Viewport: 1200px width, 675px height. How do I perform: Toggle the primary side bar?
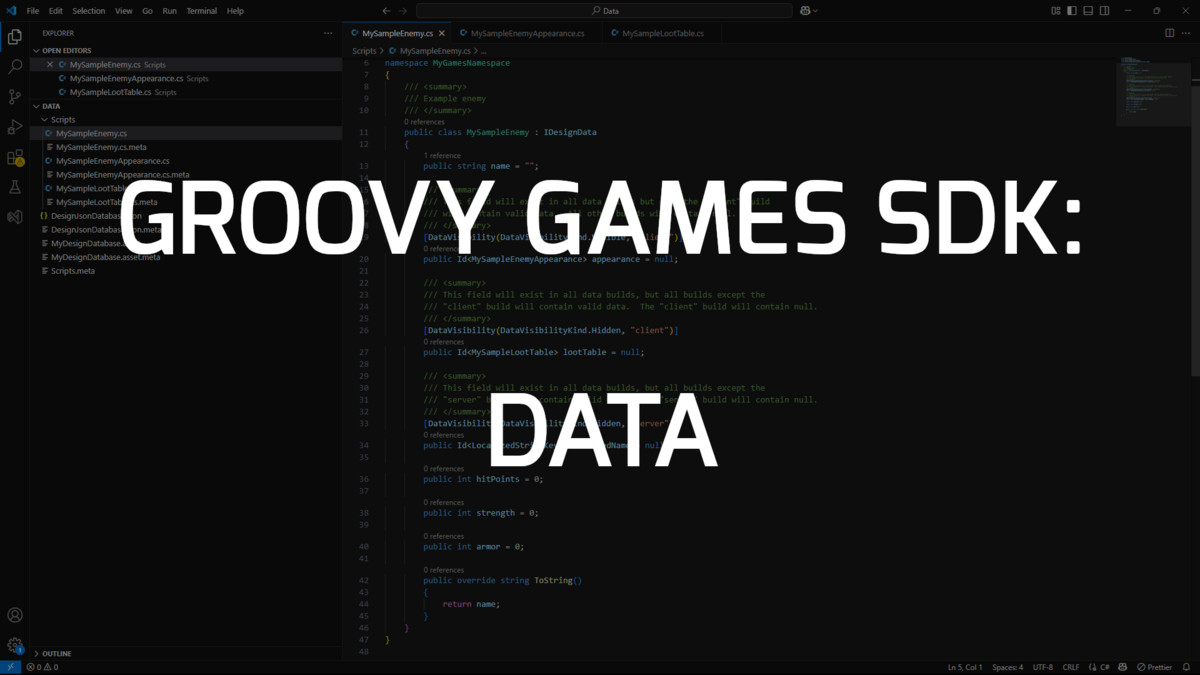point(1072,11)
